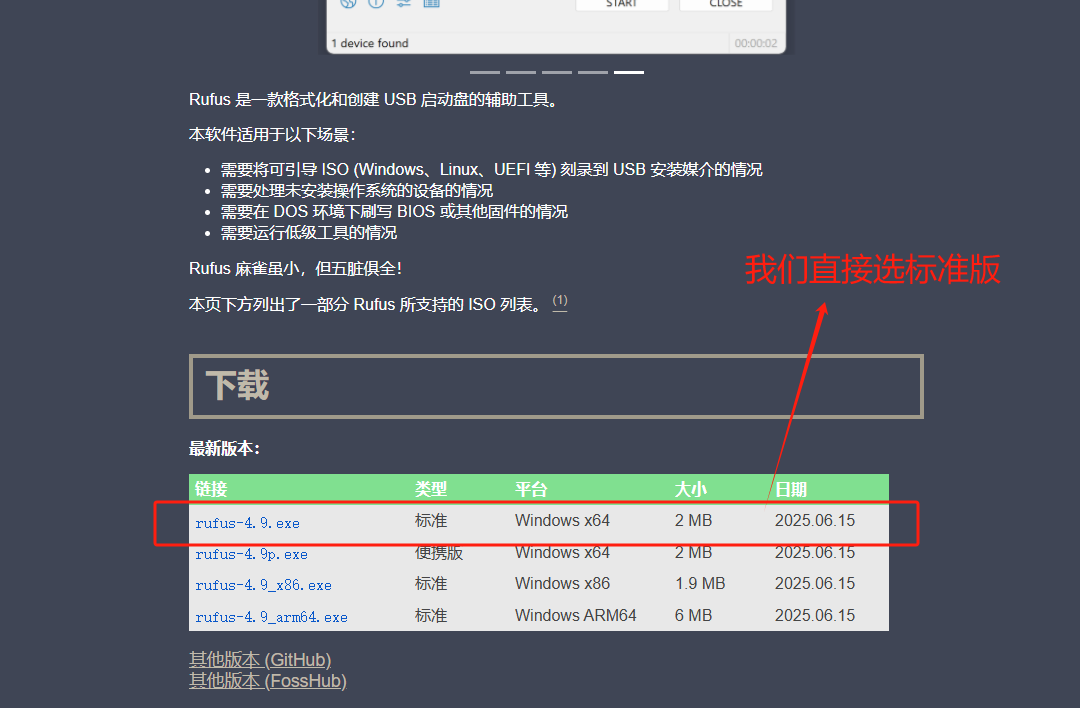Image resolution: width=1080 pixels, height=708 pixels.
Task: Click the Windows ARM64 platform cell
Action: pos(575,615)
